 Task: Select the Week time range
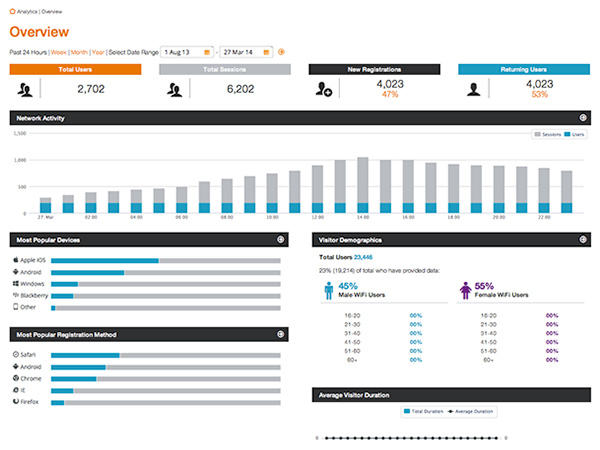[58, 51]
